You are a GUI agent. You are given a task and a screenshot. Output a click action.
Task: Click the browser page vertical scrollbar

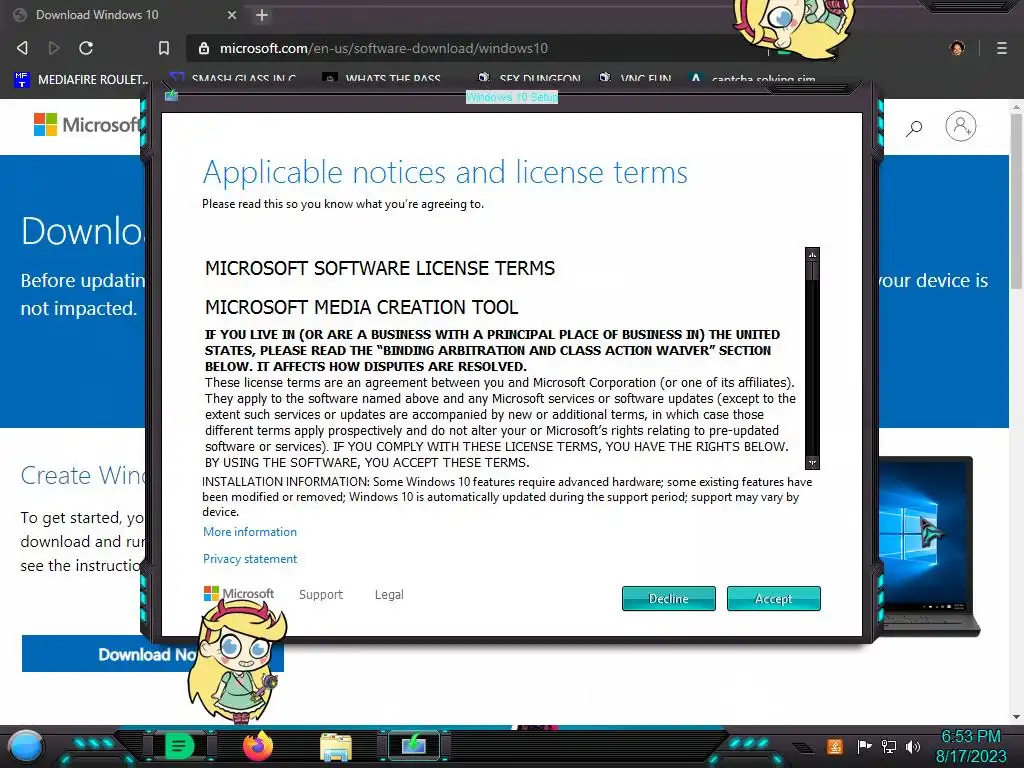1016,200
